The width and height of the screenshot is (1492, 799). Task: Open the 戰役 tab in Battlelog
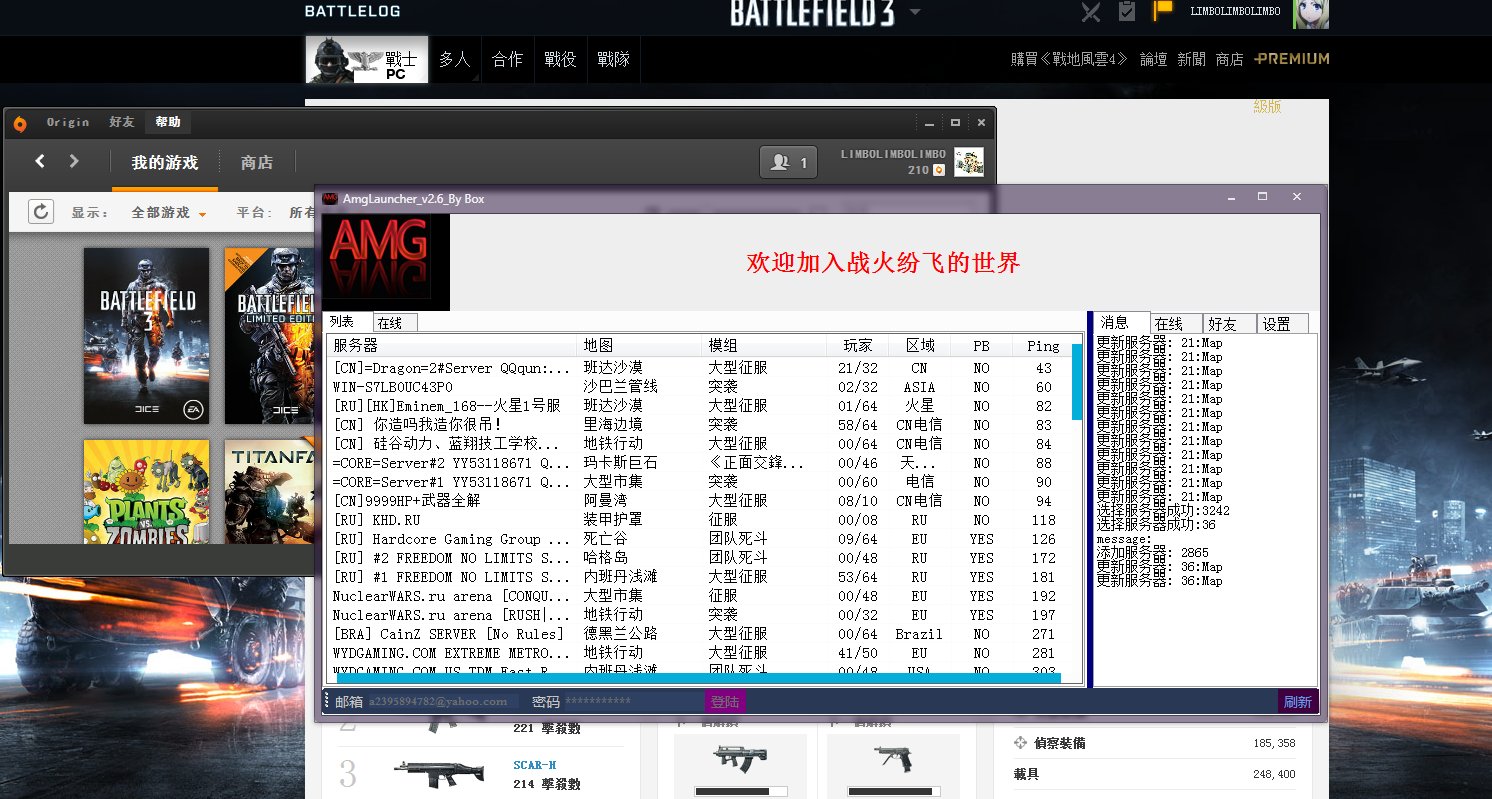click(x=560, y=60)
